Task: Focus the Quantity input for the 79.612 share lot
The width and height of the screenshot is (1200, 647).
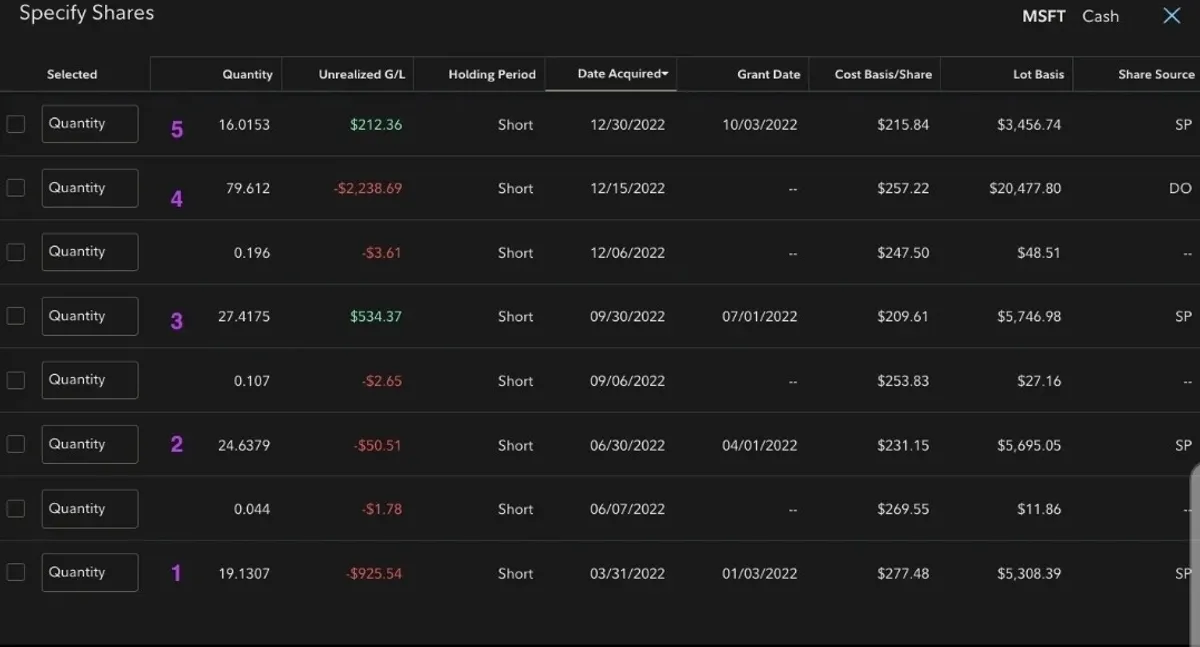Action: point(90,188)
